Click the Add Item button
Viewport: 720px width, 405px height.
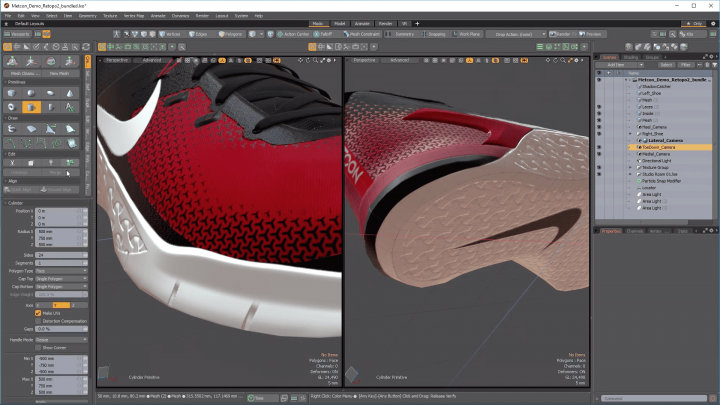[x=617, y=64]
